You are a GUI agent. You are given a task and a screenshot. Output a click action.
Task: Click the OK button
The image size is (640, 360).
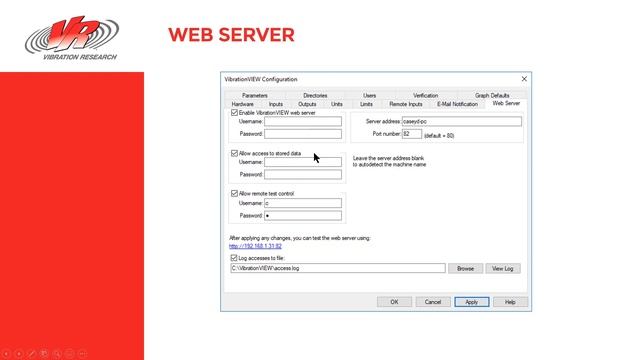(394, 302)
